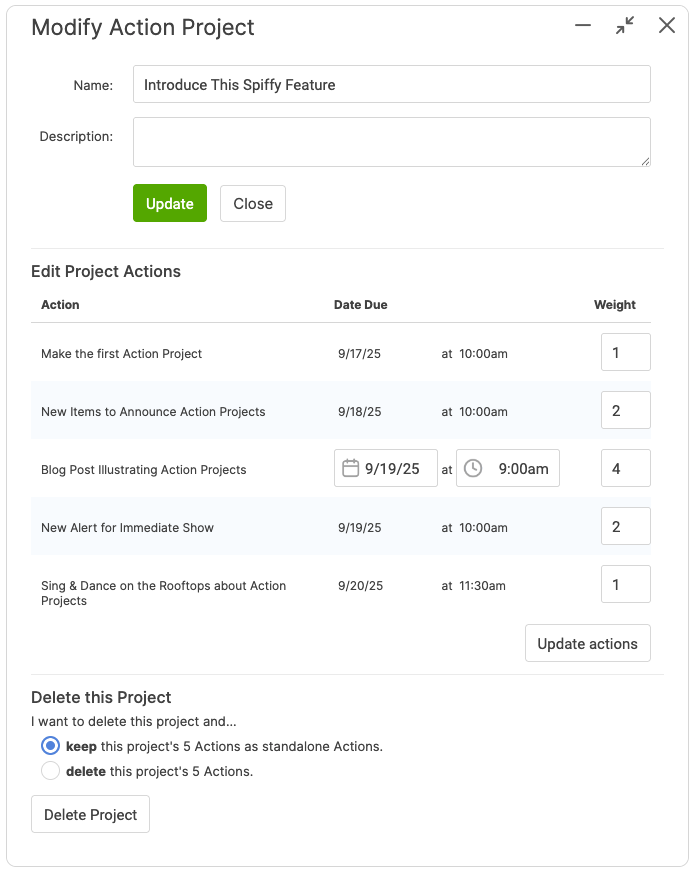Edit weight for Blog Post Illustrating Action Projects
Screen dimensions: 696x873
(x=625, y=468)
